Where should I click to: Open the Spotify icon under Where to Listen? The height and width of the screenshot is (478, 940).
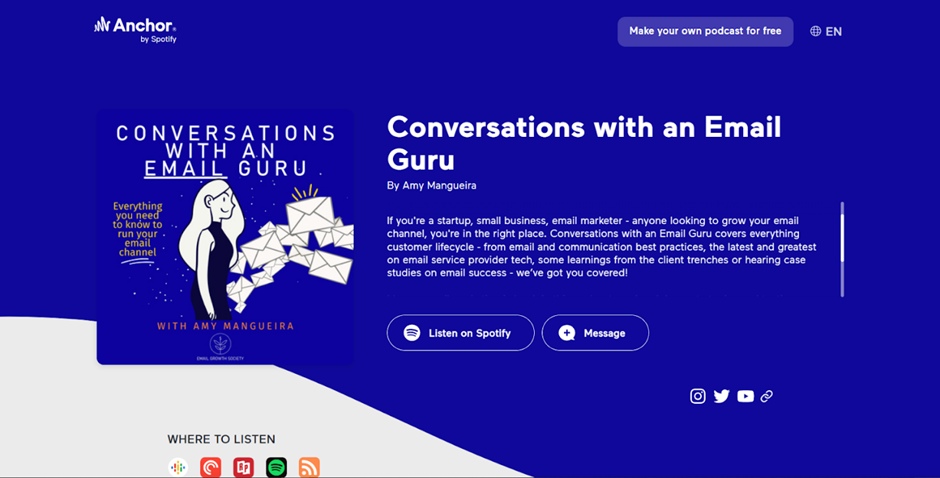(x=276, y=467)
